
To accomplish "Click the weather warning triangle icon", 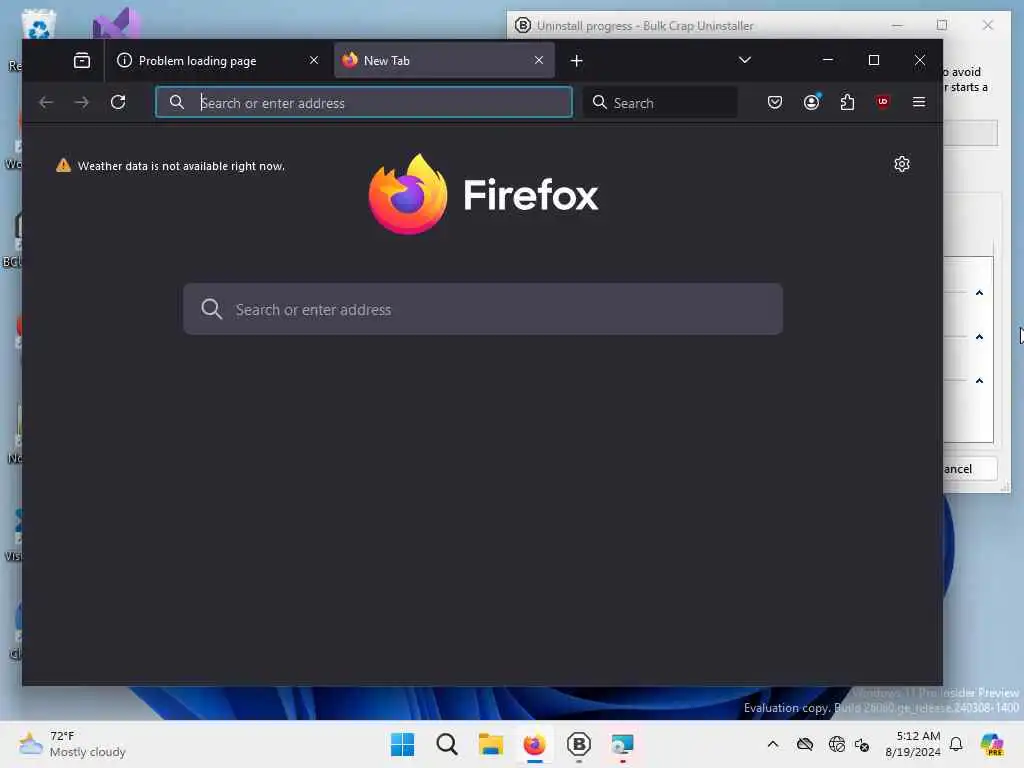I will (x=63, y=165).
